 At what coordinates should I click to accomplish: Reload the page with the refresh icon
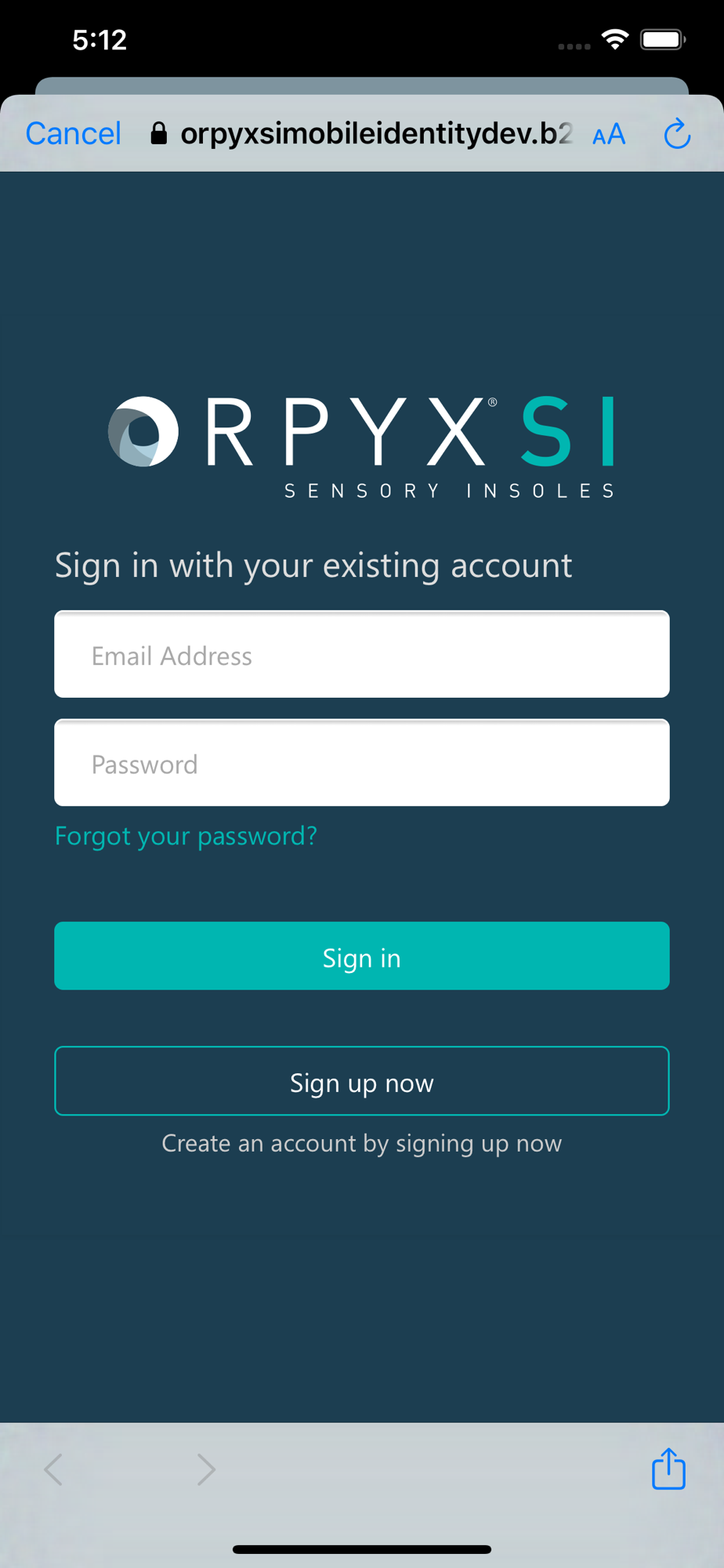(x=677, y=133)
